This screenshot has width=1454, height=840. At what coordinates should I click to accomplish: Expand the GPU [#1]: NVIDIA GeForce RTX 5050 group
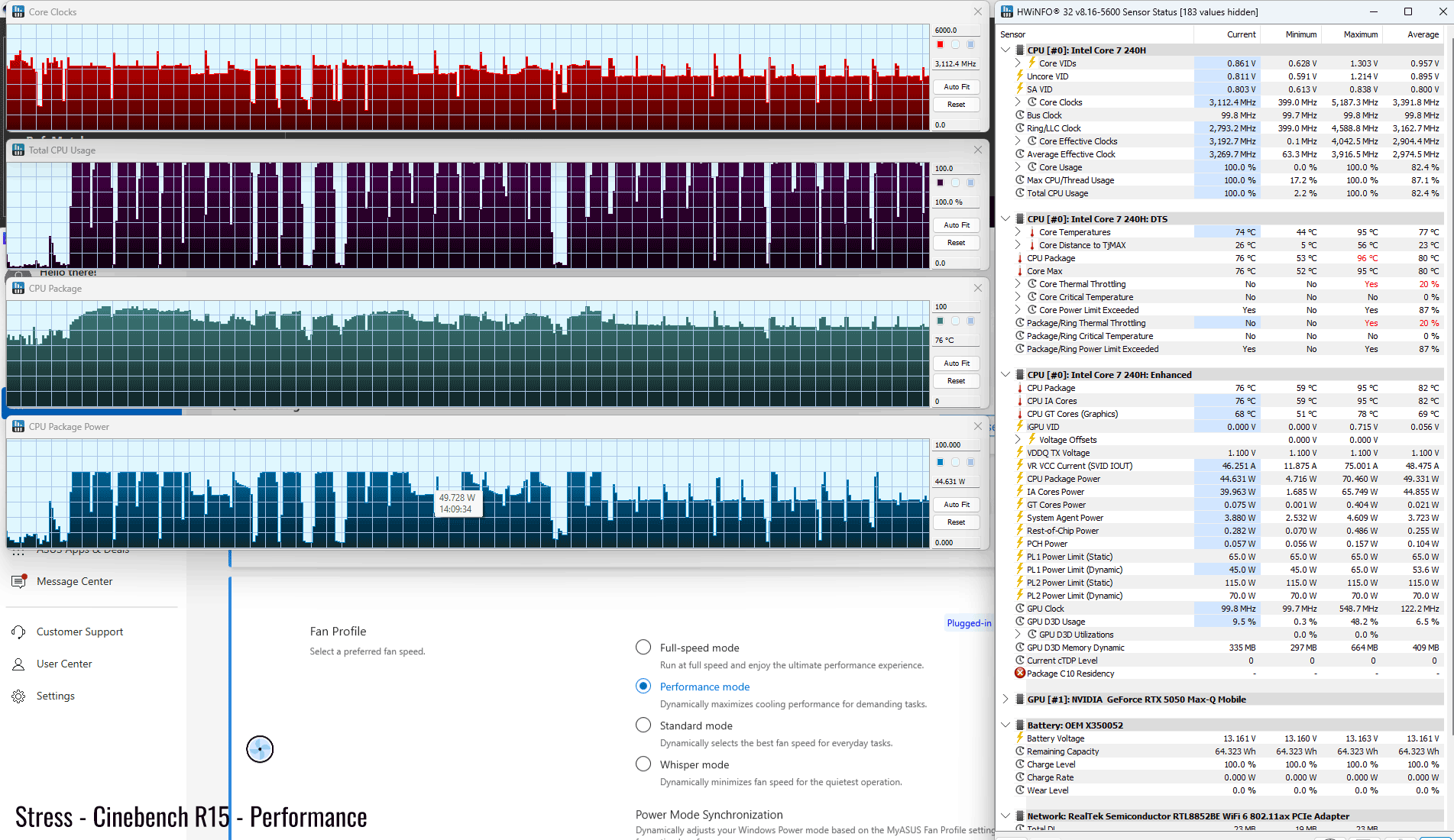click(x=1005, y=699)
